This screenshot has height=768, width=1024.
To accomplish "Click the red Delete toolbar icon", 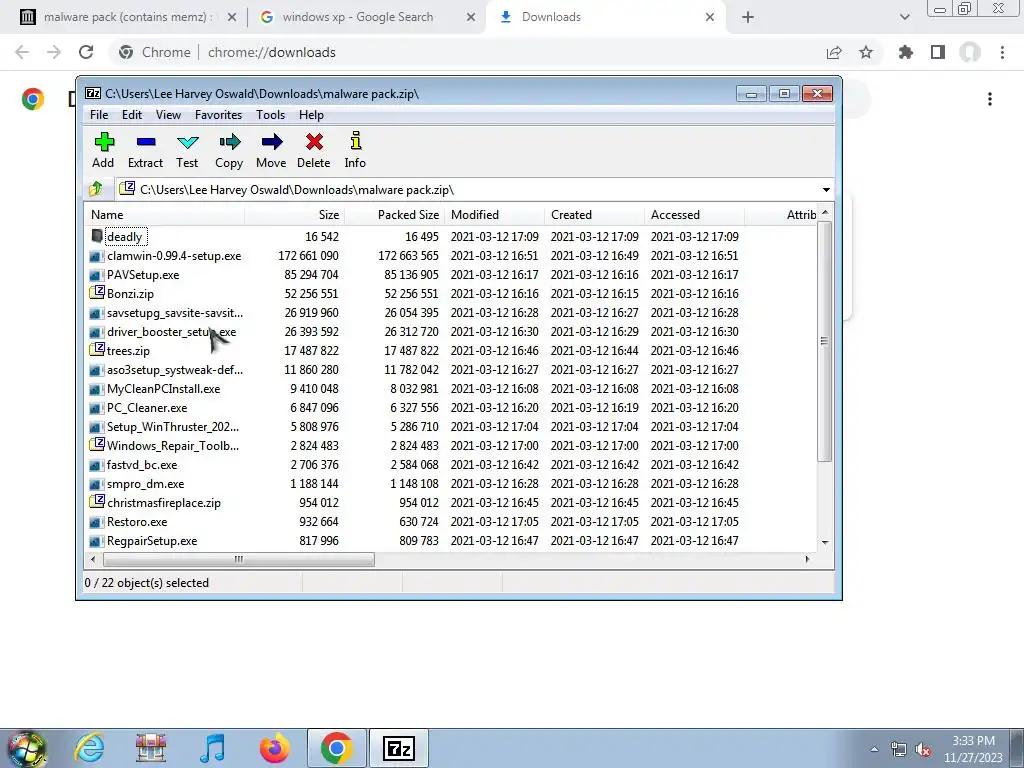I will click(313, 150).
